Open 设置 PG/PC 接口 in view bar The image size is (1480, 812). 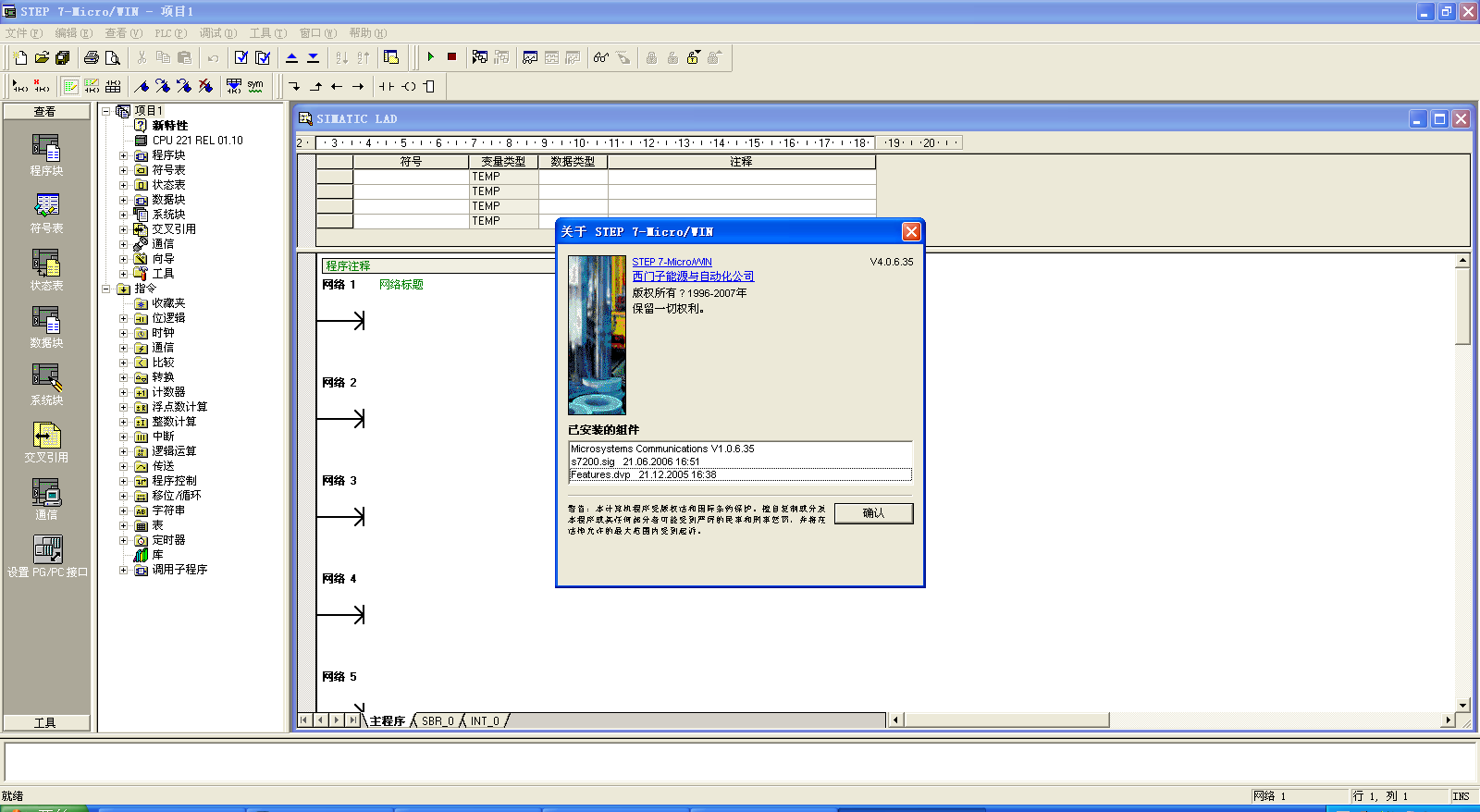click(x=47, y=557)
